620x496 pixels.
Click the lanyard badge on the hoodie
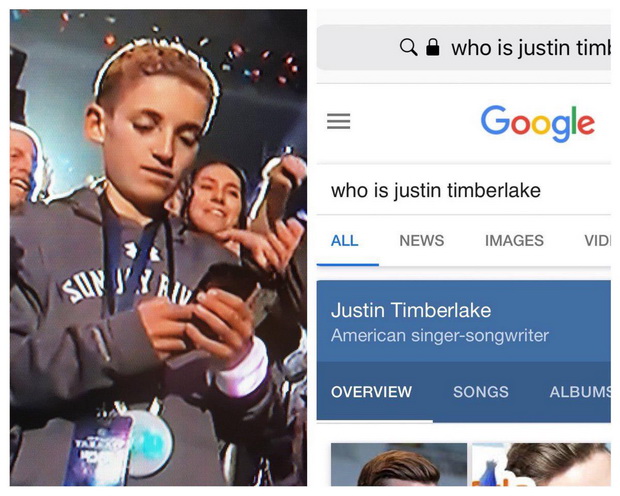[x=99, y=449]
